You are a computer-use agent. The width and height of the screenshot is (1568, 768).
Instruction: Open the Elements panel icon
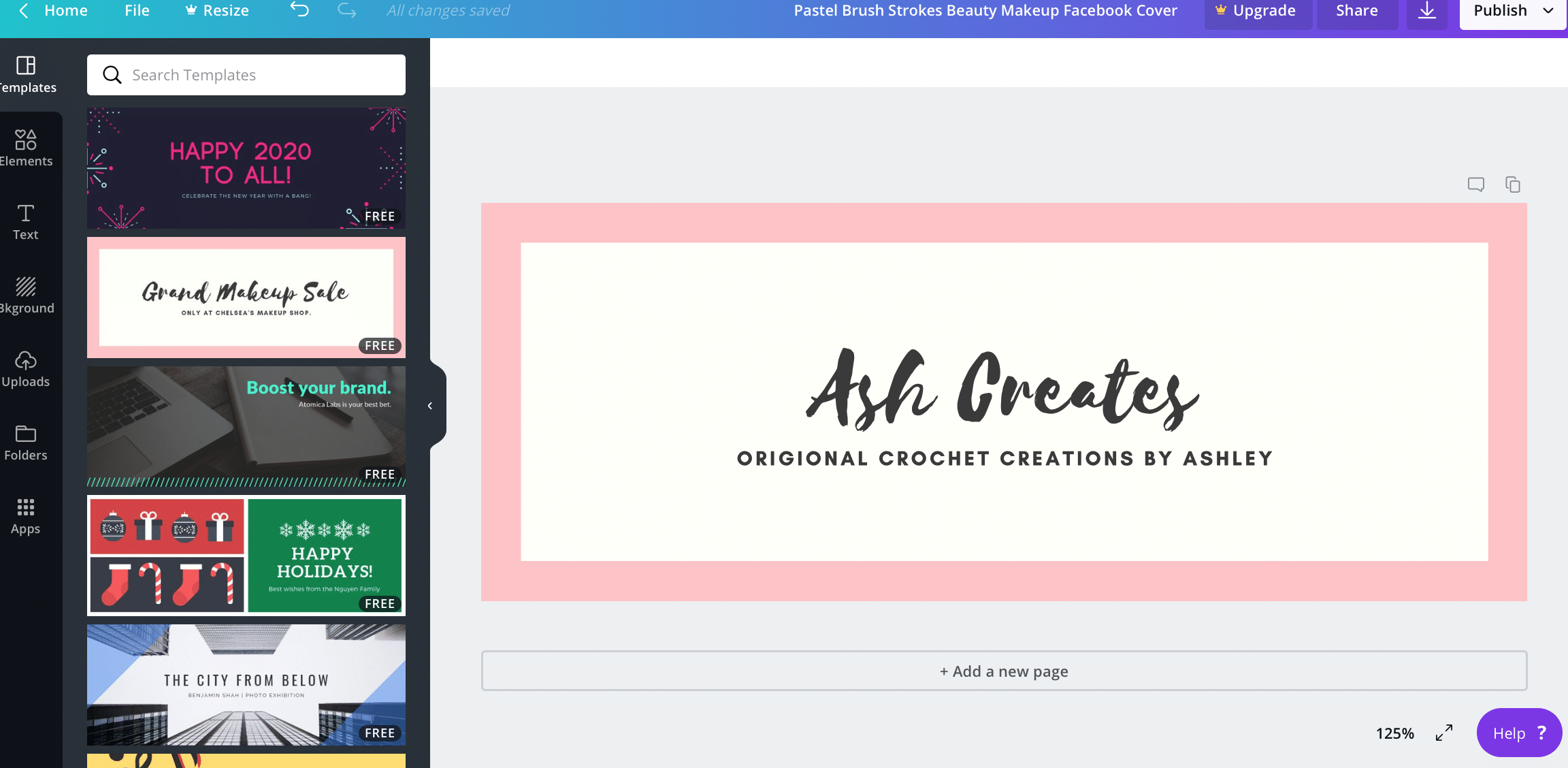26,147
